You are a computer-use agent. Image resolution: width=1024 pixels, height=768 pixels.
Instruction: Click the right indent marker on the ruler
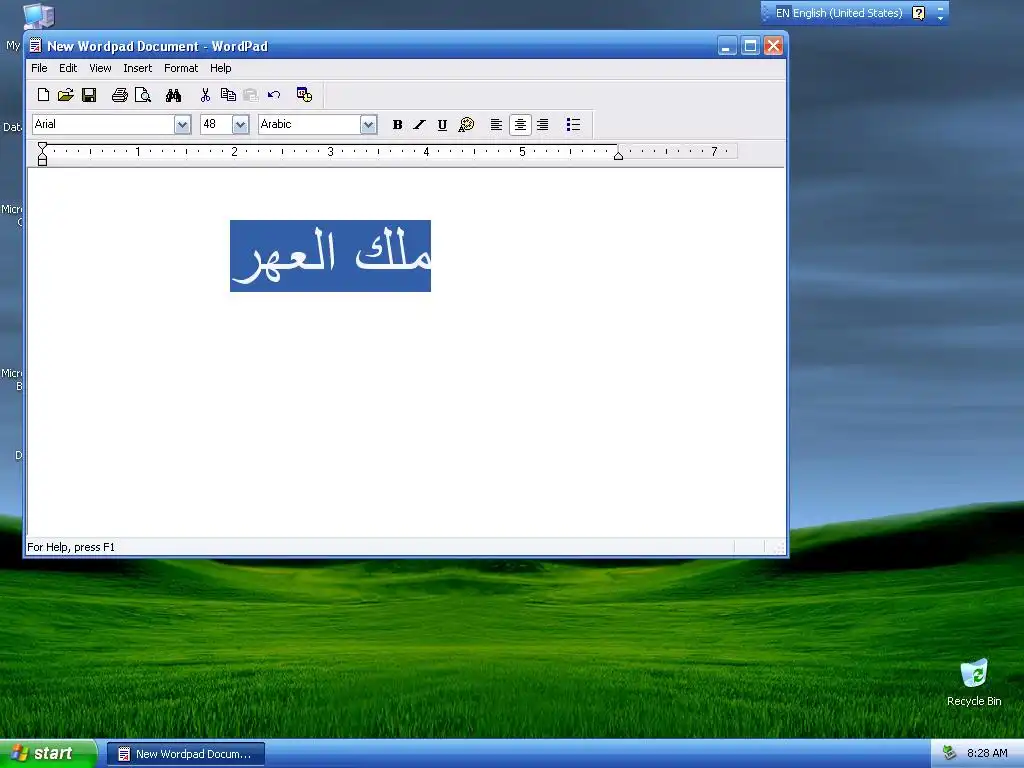[618, 155]
